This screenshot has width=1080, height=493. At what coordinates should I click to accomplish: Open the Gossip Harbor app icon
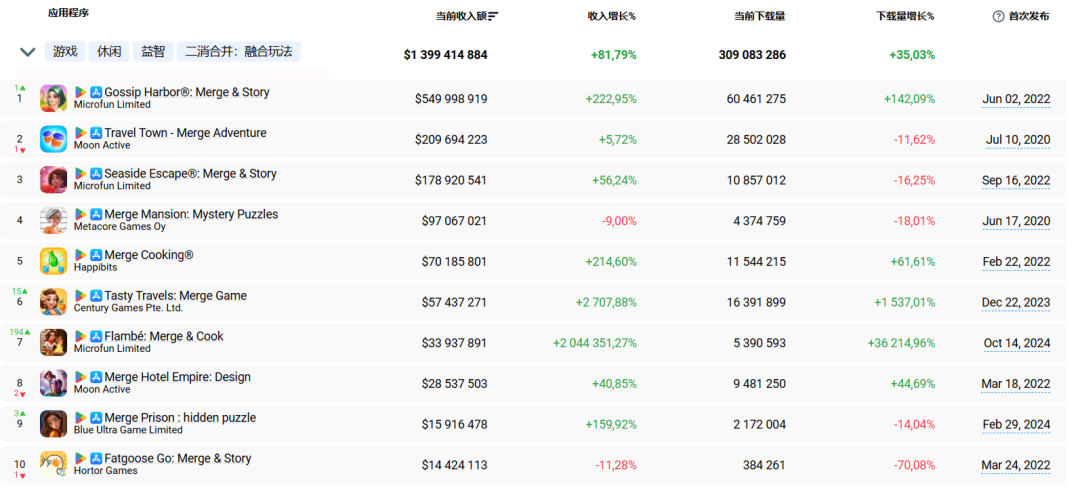(x=54, y=98)
